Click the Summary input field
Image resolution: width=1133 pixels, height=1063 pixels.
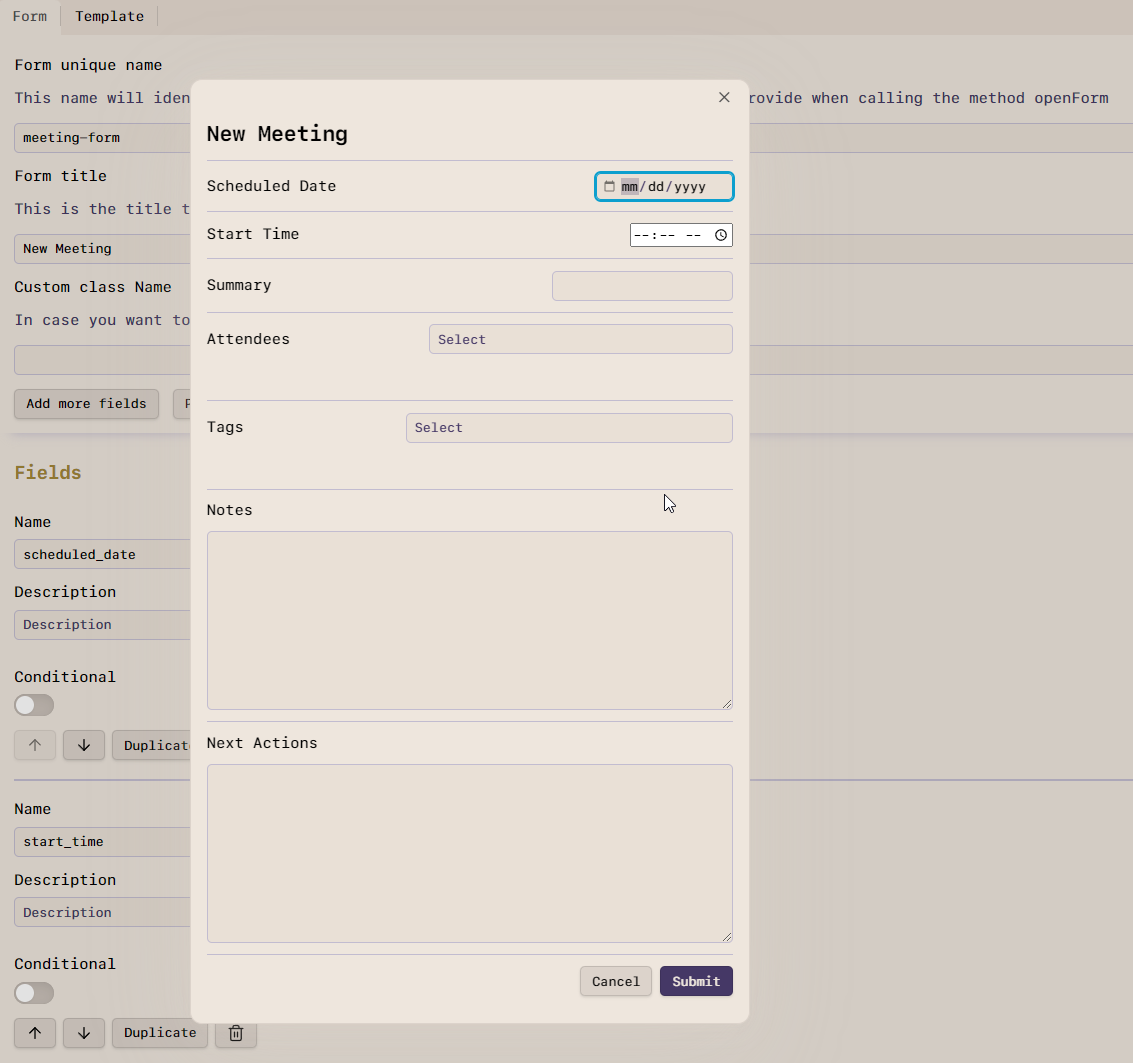(642, 286)
